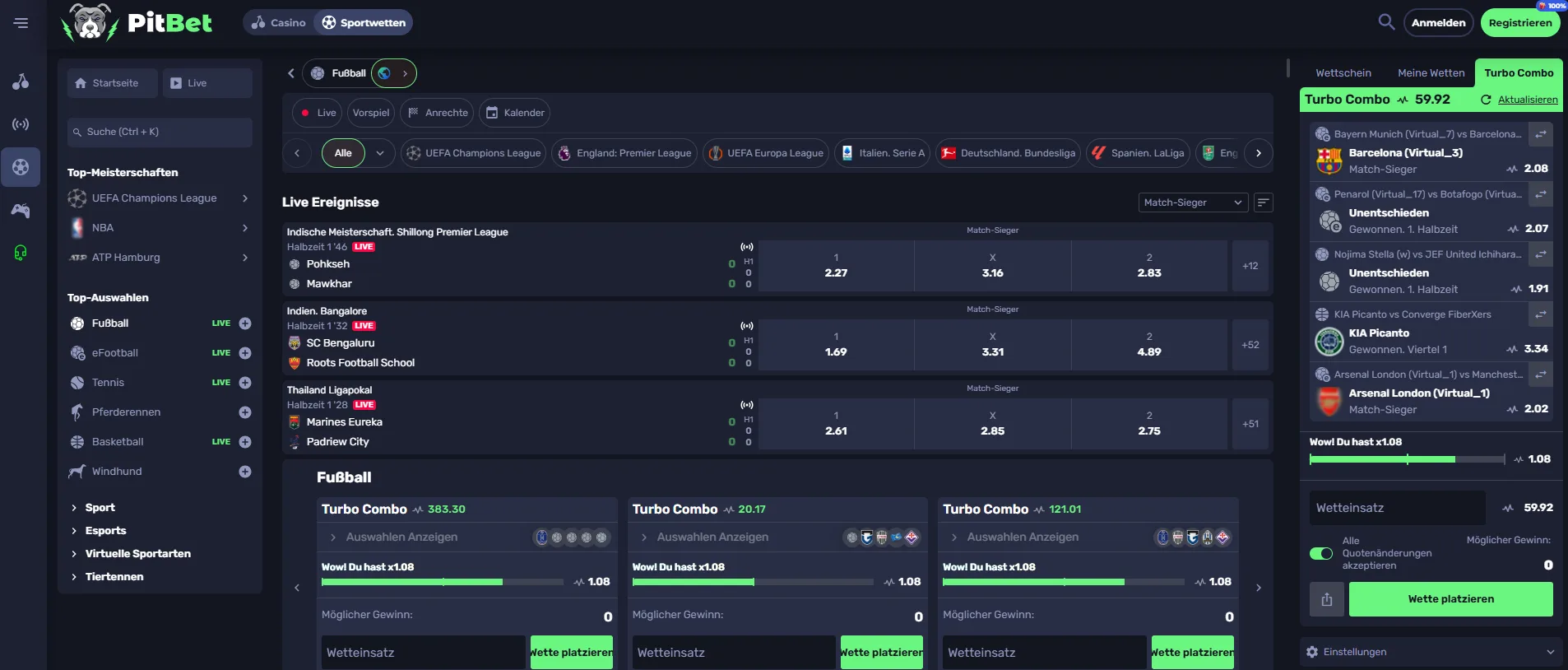Expand Virtuelle Sportarten in sidebar
The height and width of the screenshot is (670, 1568).
tap(138, 554)
